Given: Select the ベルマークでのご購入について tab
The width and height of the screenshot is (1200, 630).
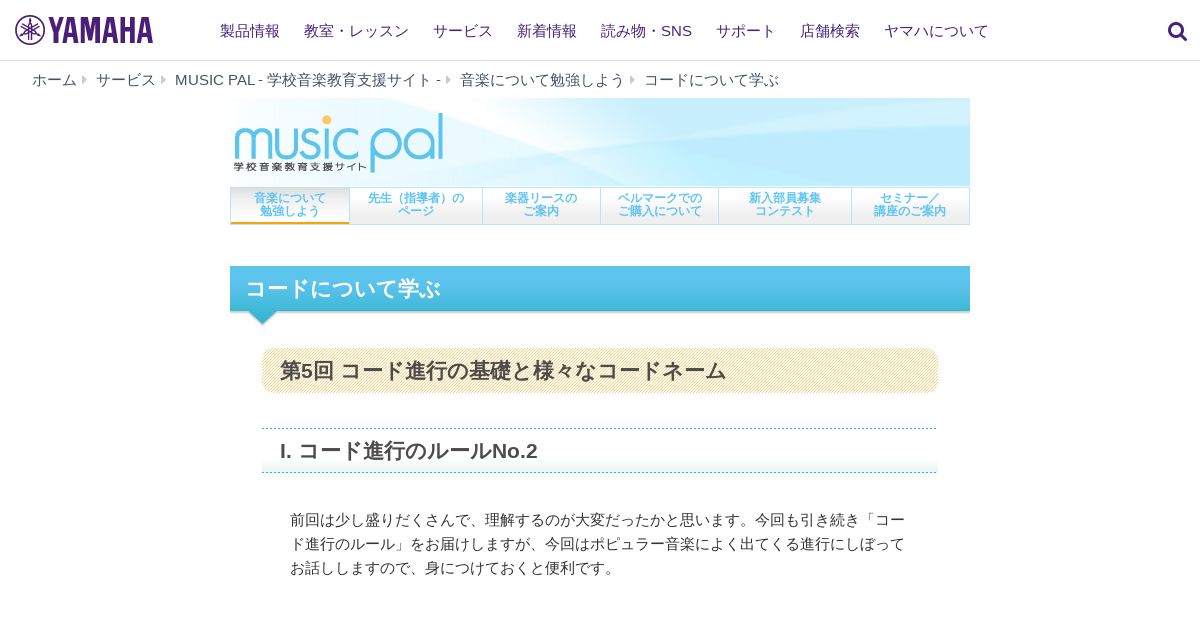Looking at the screenshot, I should click(660, 205).
